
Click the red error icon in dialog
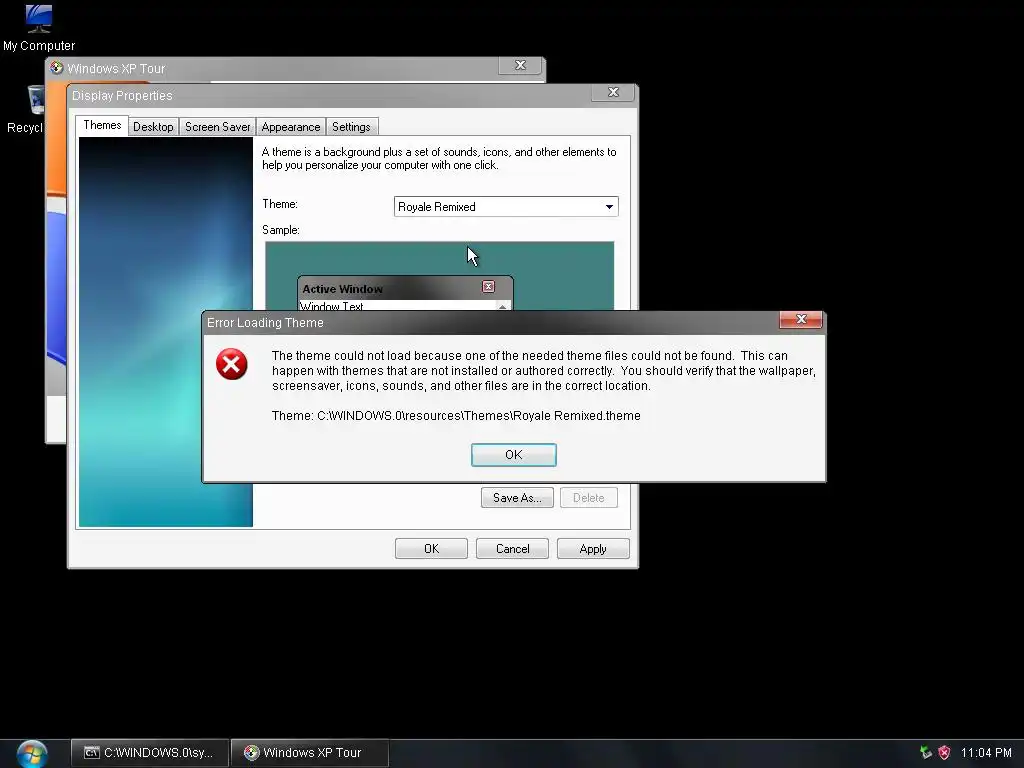click(232, 364)
